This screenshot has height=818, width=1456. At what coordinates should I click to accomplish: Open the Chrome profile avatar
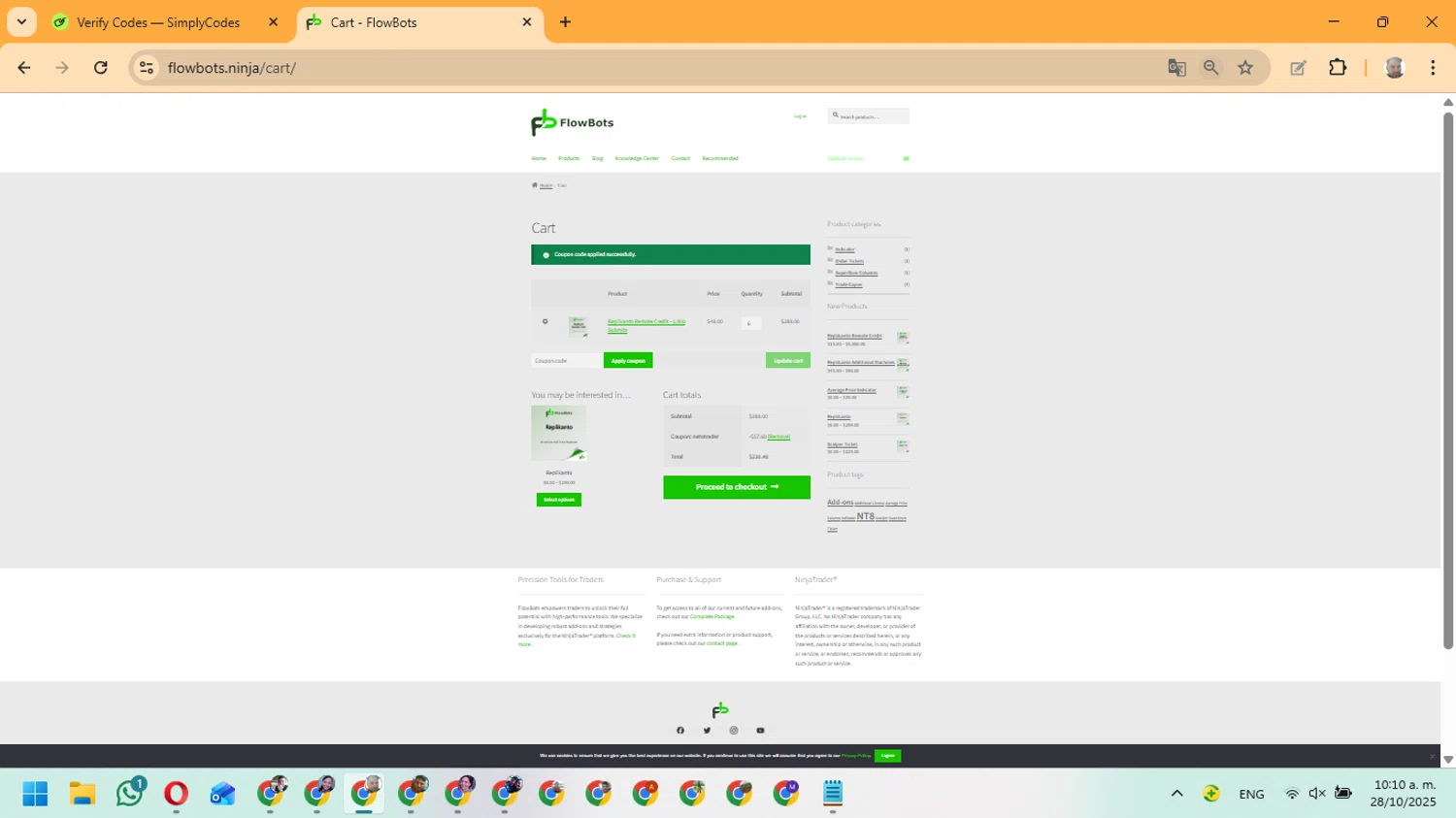[x=1395, y=67]
